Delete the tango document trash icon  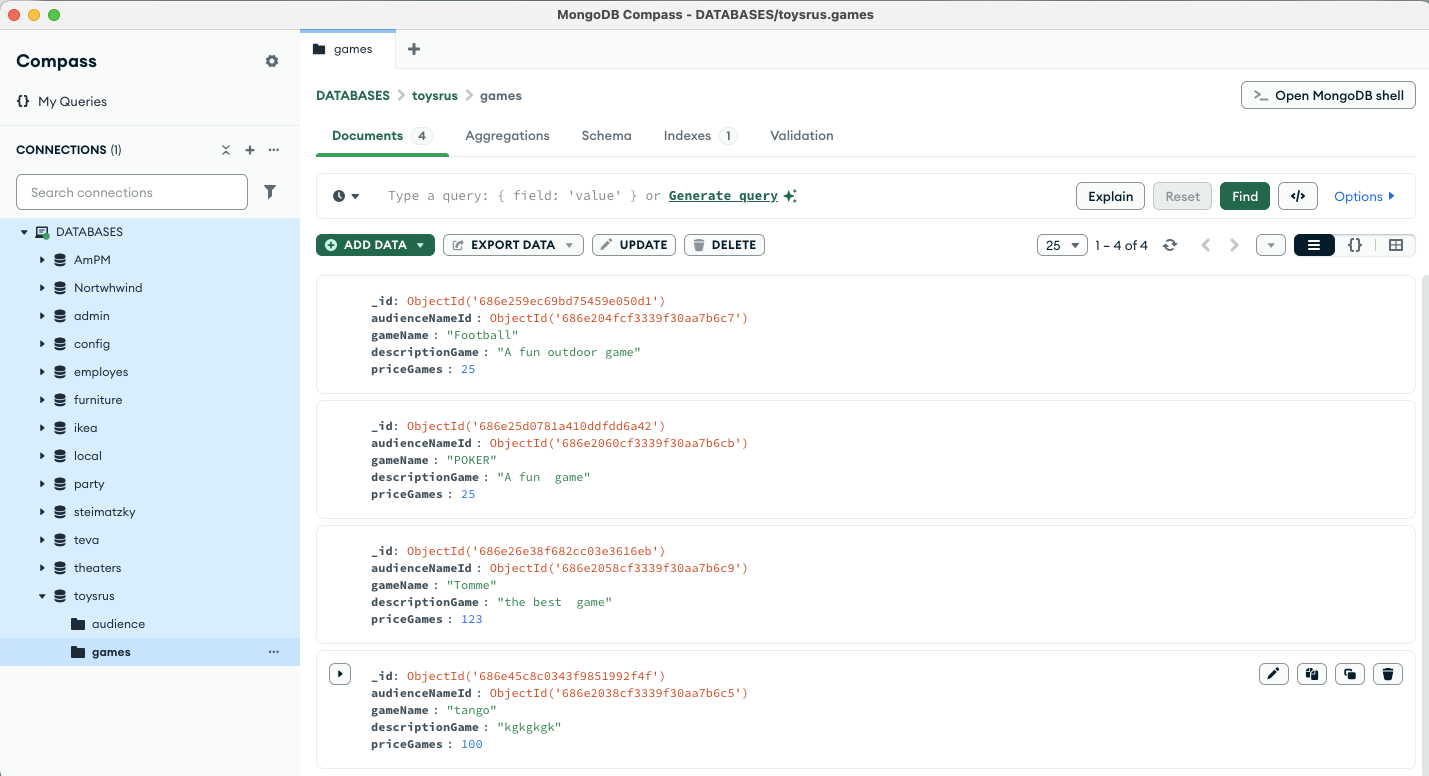tap(1388, 674)
